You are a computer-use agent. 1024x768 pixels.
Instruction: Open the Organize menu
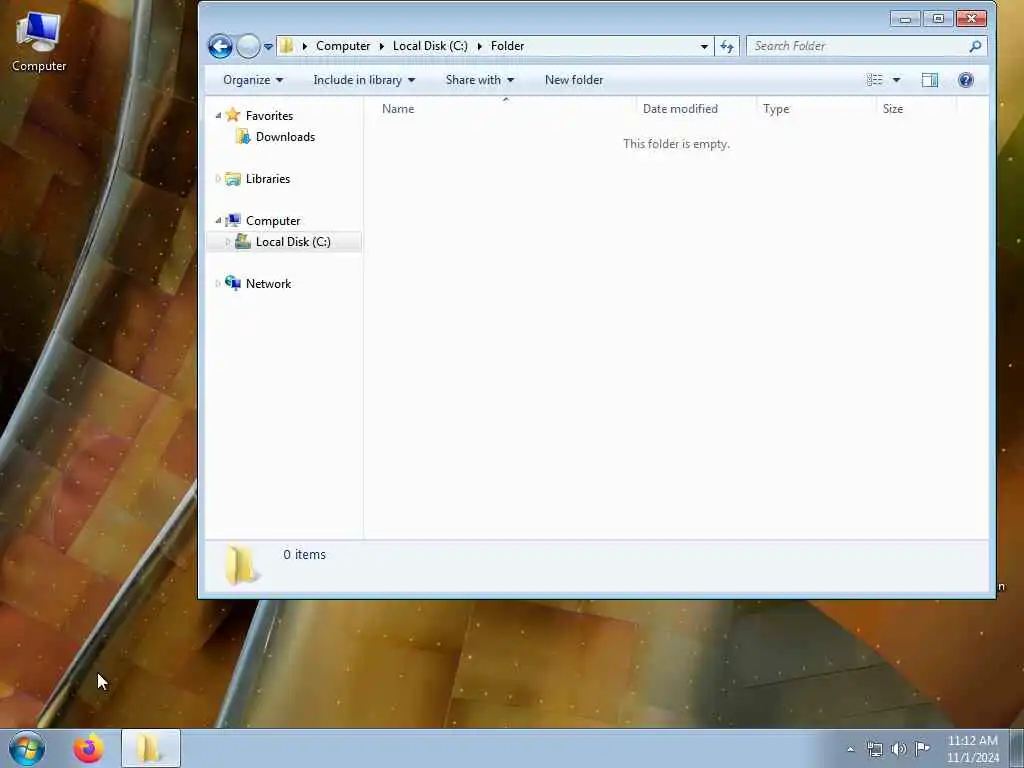[x=253, y=80]
